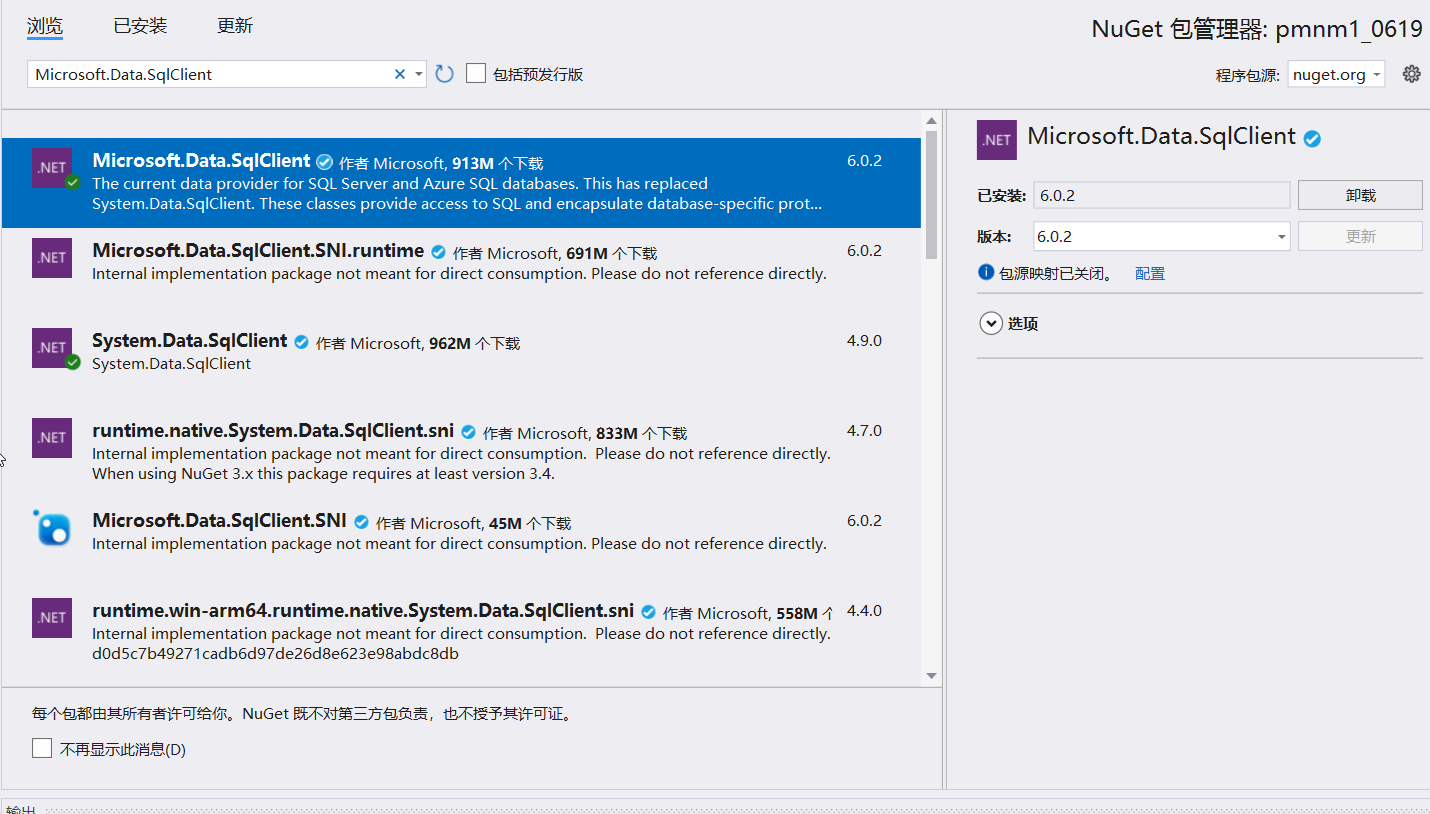Expand the options section chevron
This screenshot has width=1430, height=814.
click(x=991, y=323)
